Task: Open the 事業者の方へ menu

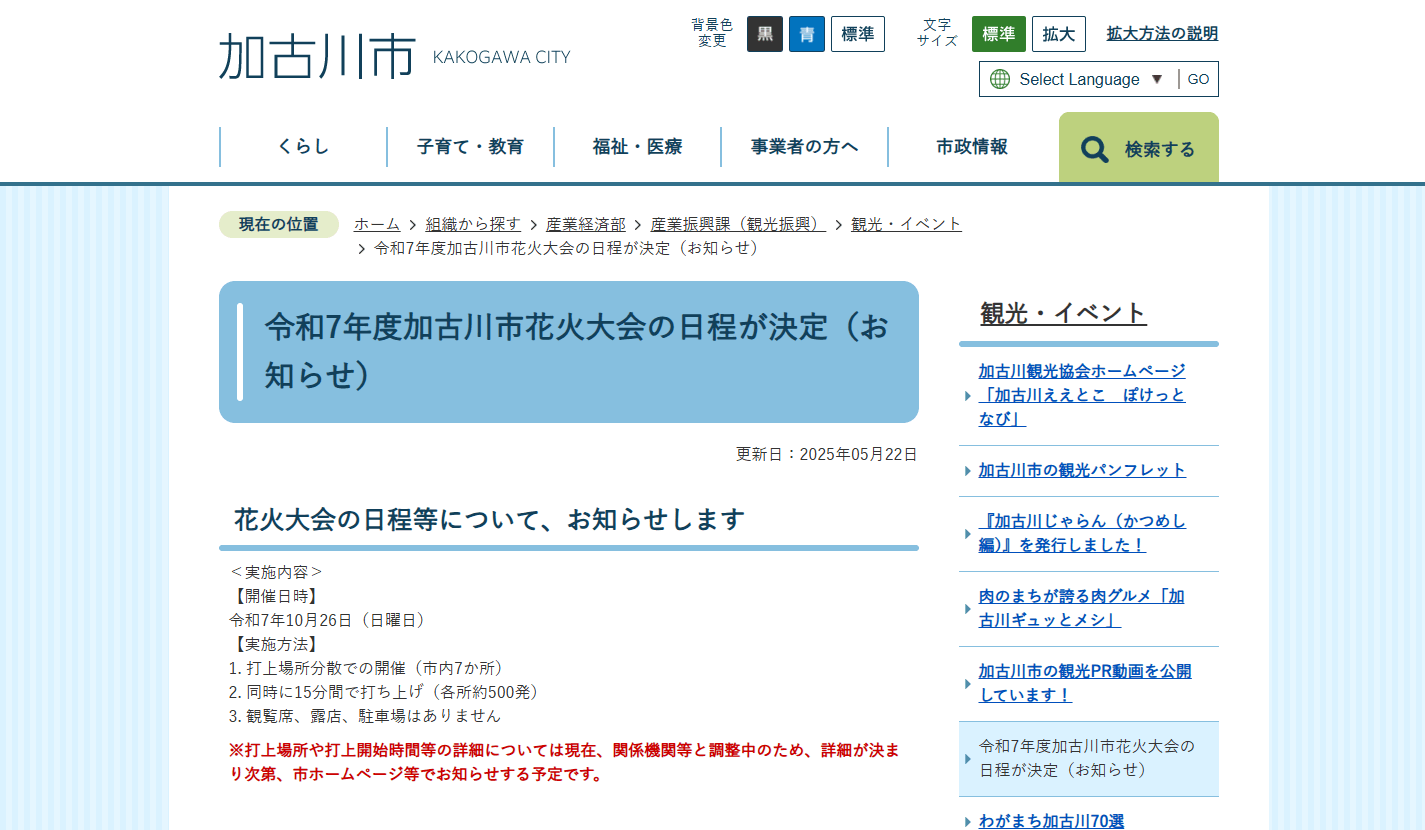Action: tap(804, 147)
